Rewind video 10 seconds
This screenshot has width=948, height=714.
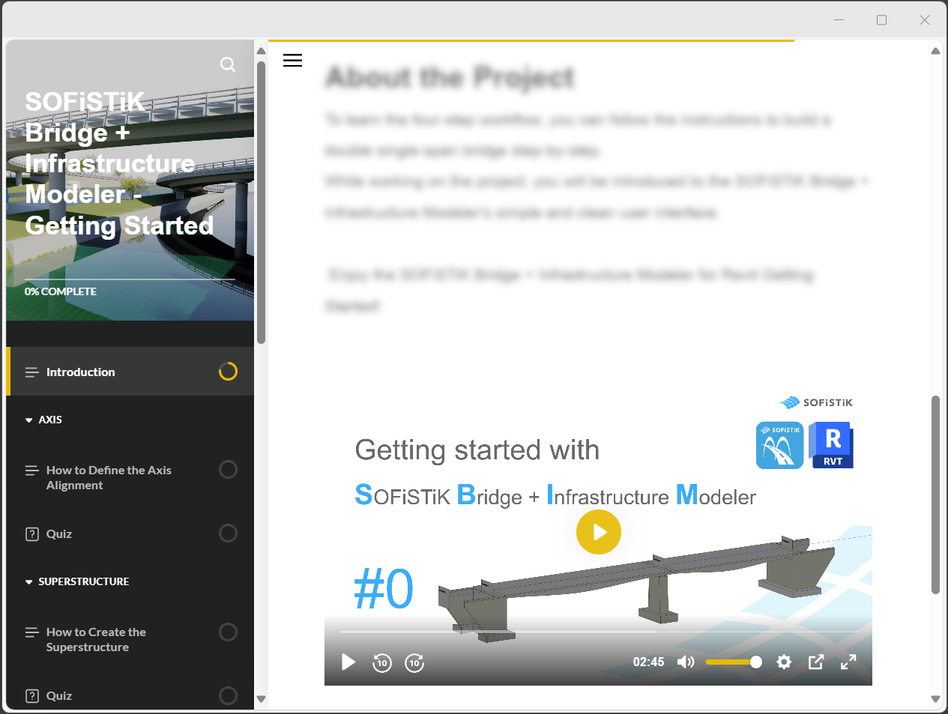click(x=382, y=663)
